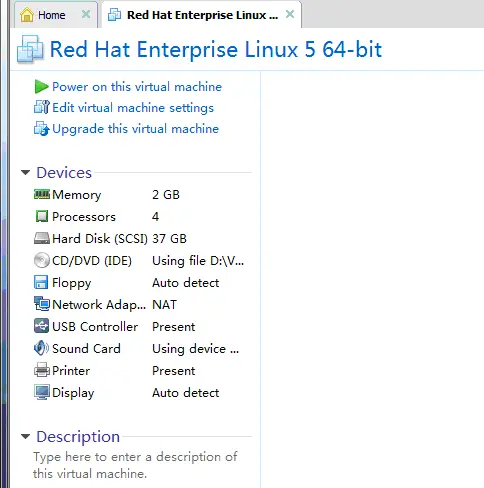Click the Red Hat Enterprise Linux 5 64-bit title
Image resolution: width=484 pixels, height=488 pixels.
coord(216,50)
